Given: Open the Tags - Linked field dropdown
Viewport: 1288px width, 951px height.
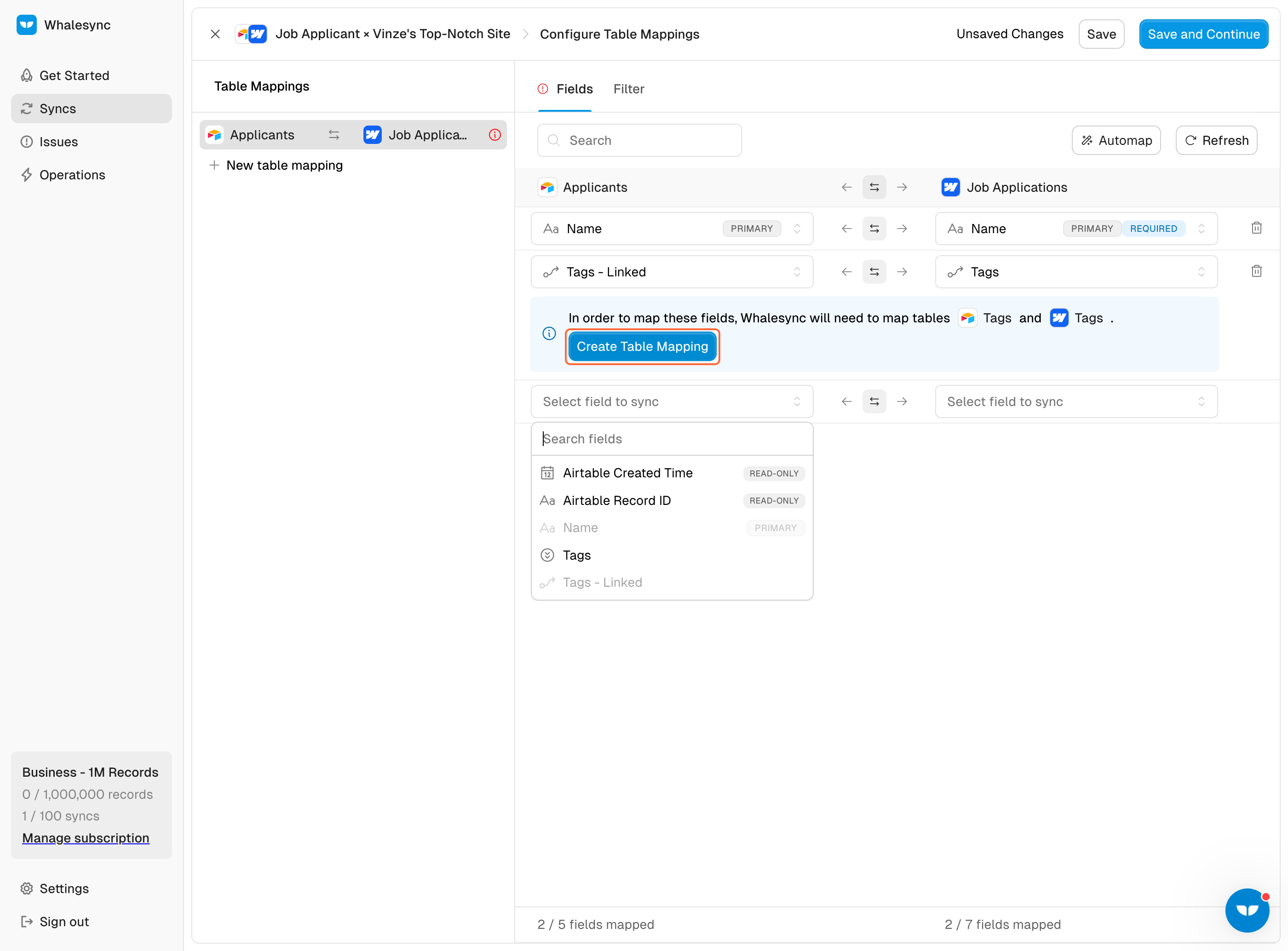Looking at the screenshot, I should click(671, 272).
